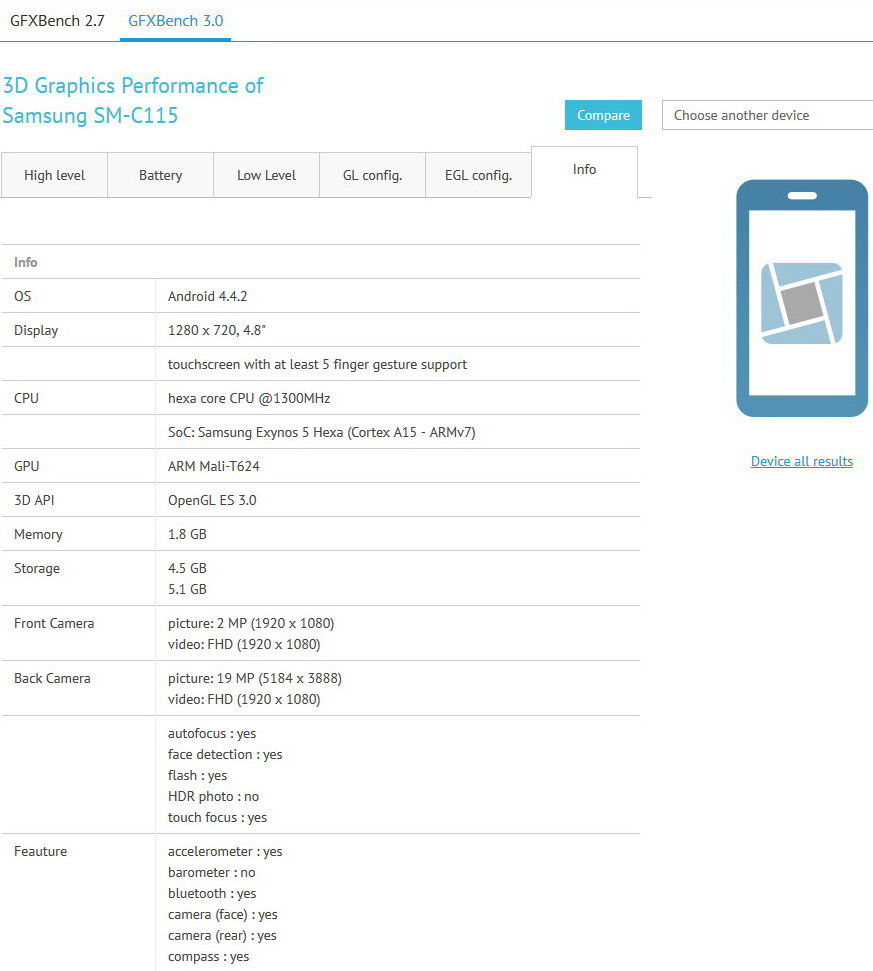The image size is (873, 971).
Task: Click the camera (rear) : yes entry
Action: click(x=222, y=936)
